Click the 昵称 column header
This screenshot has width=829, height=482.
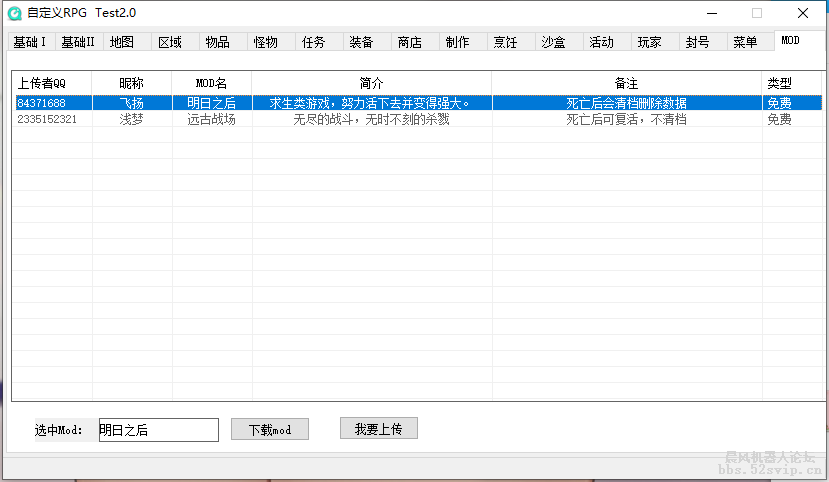click(132, 83)
